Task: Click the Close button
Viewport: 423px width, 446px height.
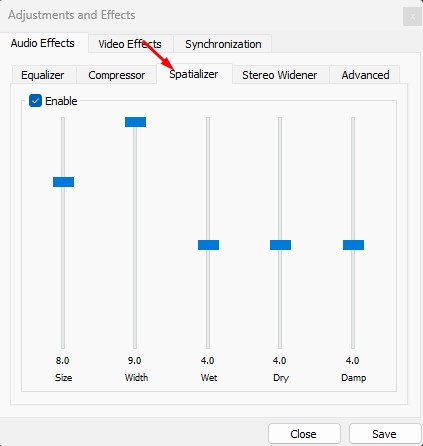Action: (x=304, y=434)
